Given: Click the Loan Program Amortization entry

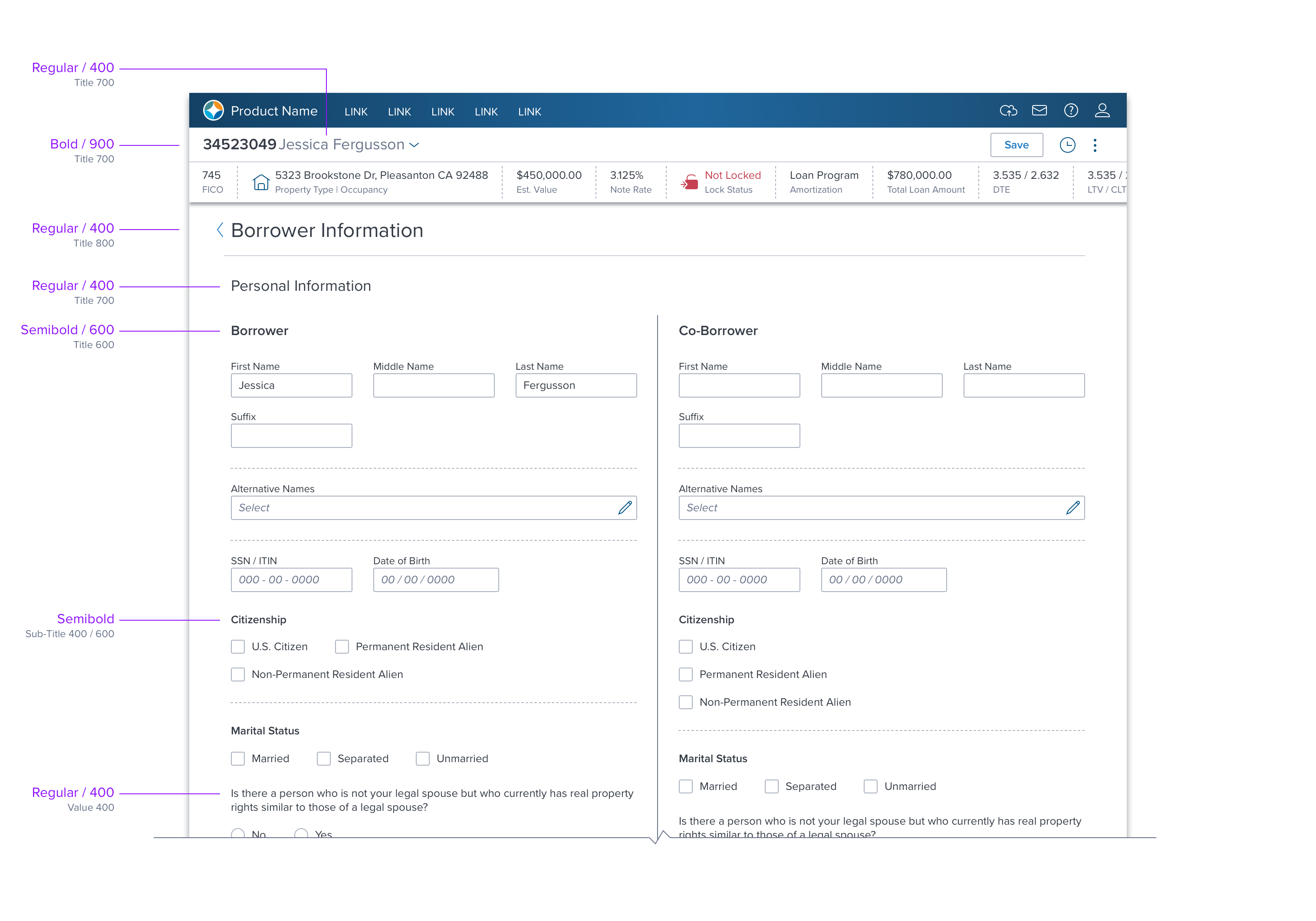Looking at the screenshot, I should (824, 182).
